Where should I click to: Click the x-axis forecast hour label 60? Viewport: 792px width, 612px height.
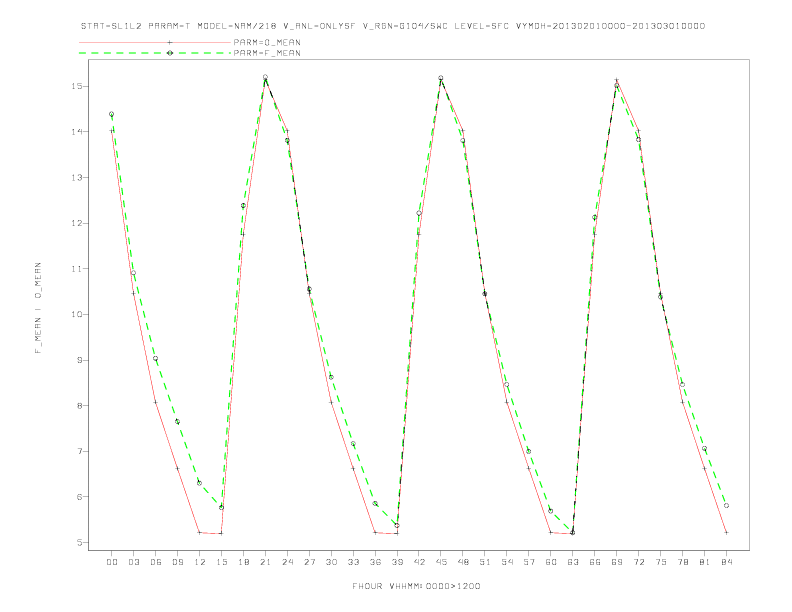551,562
